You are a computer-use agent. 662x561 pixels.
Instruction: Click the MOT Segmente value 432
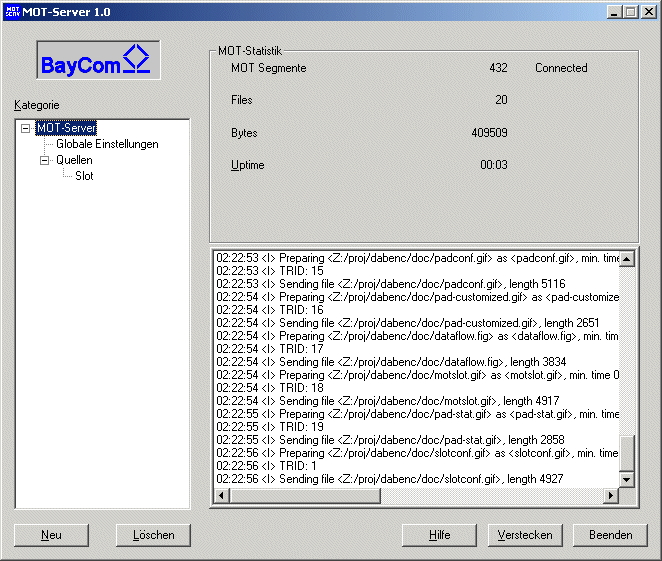click(x=498, y=68)
